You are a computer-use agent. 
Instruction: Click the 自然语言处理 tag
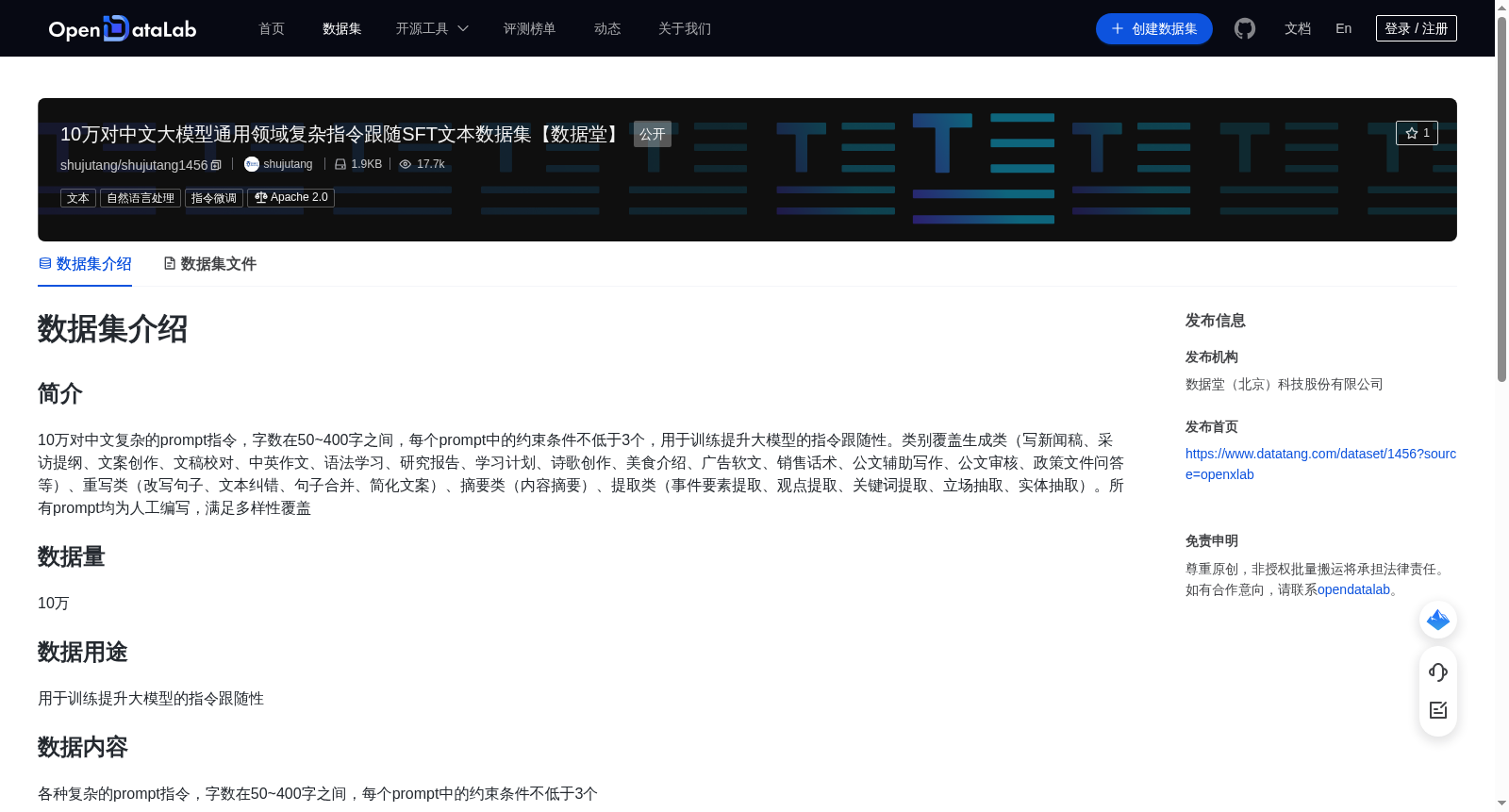coord(141,198)
